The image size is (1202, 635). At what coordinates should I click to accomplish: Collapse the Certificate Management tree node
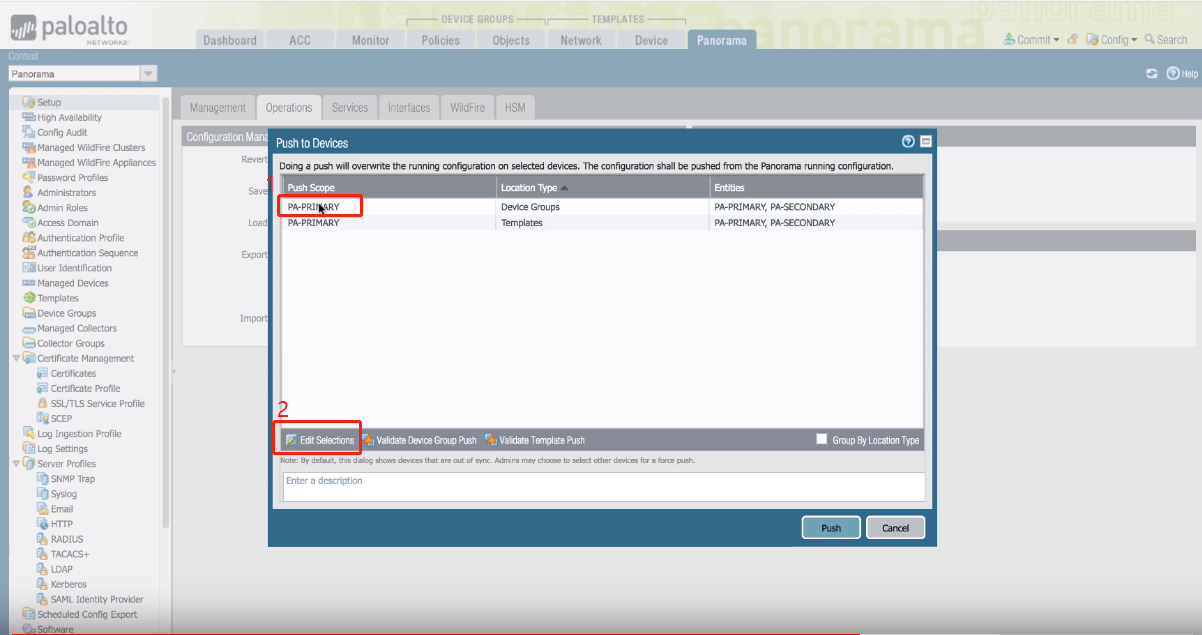click(x=16, y=358)
